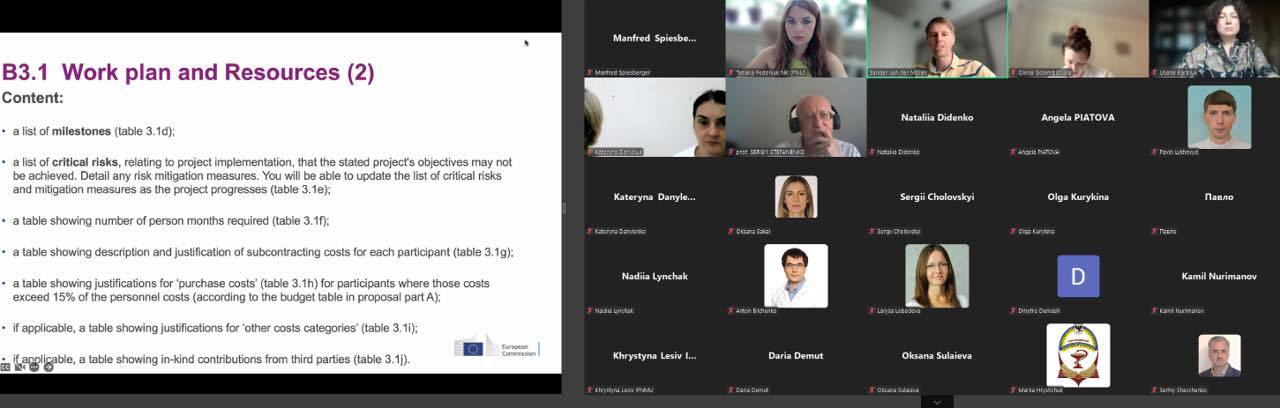Viewport: 1280px width, 408px height.
Task: Click the next arrow icon on slide controls
Action: click(x=47, y=366)
